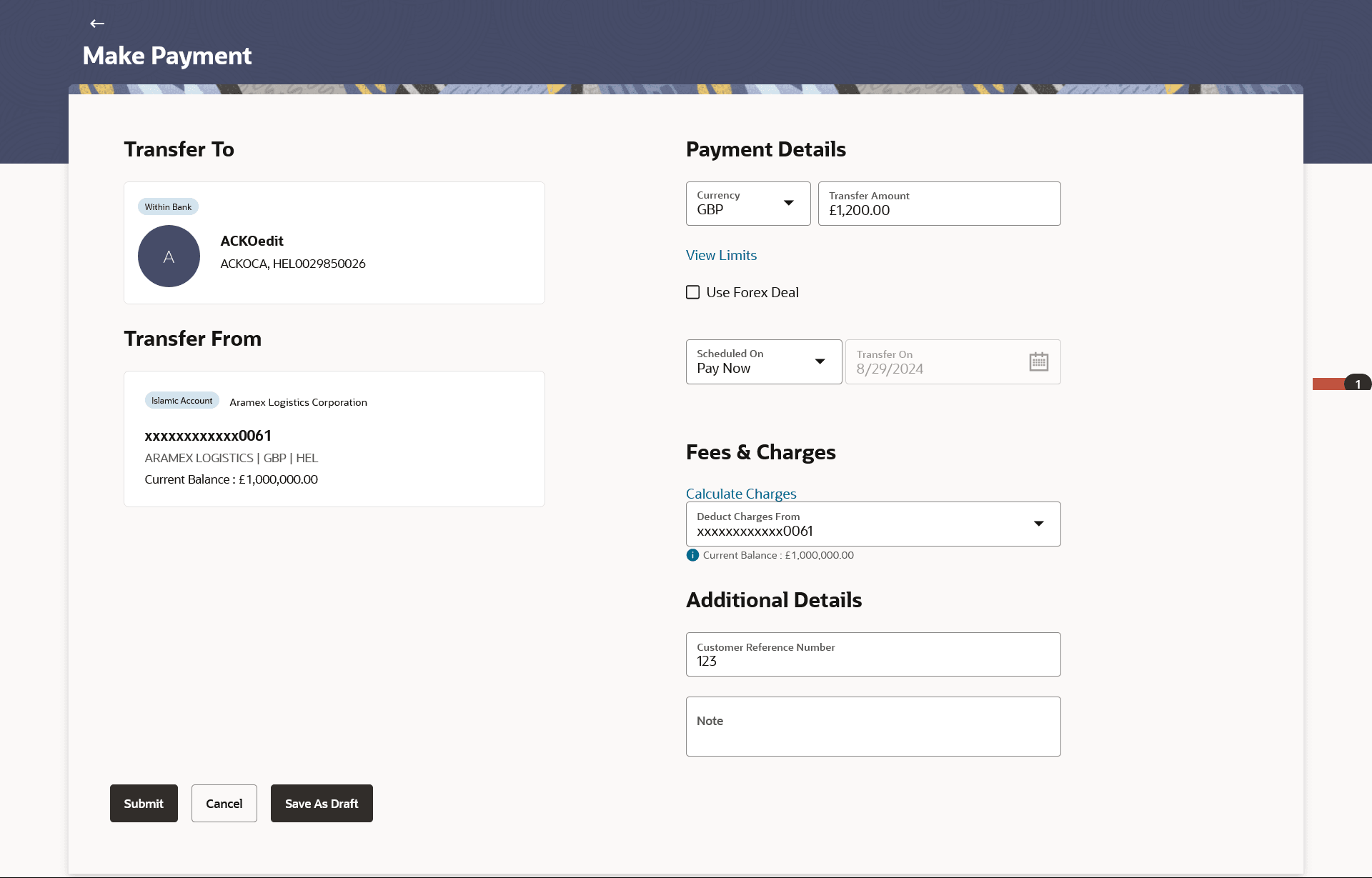This screenshot has width=1372, height=878.
Task: Open the View Limits link
Action: 721,255
